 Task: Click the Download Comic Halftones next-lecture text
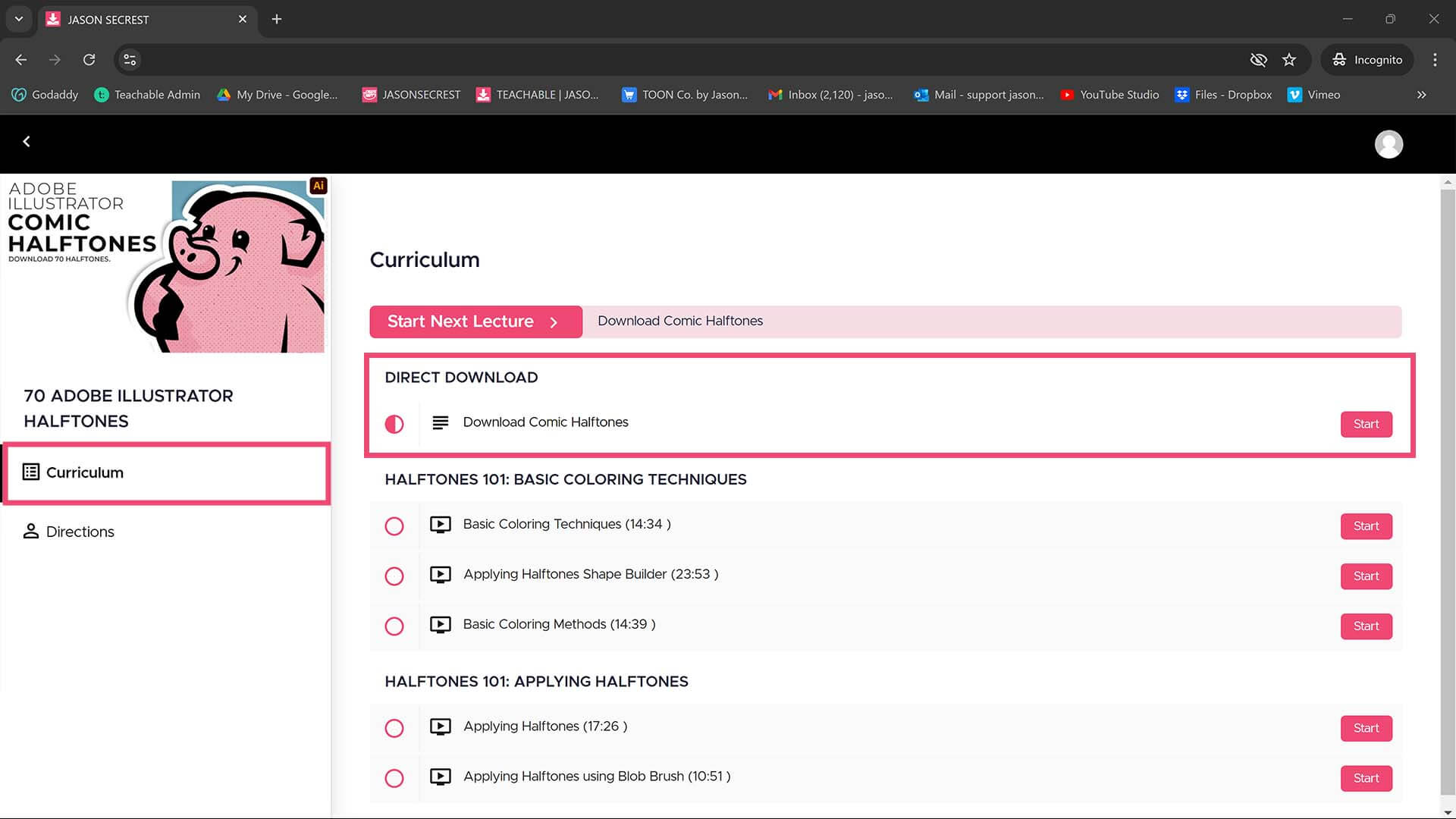tap(680, 321)
